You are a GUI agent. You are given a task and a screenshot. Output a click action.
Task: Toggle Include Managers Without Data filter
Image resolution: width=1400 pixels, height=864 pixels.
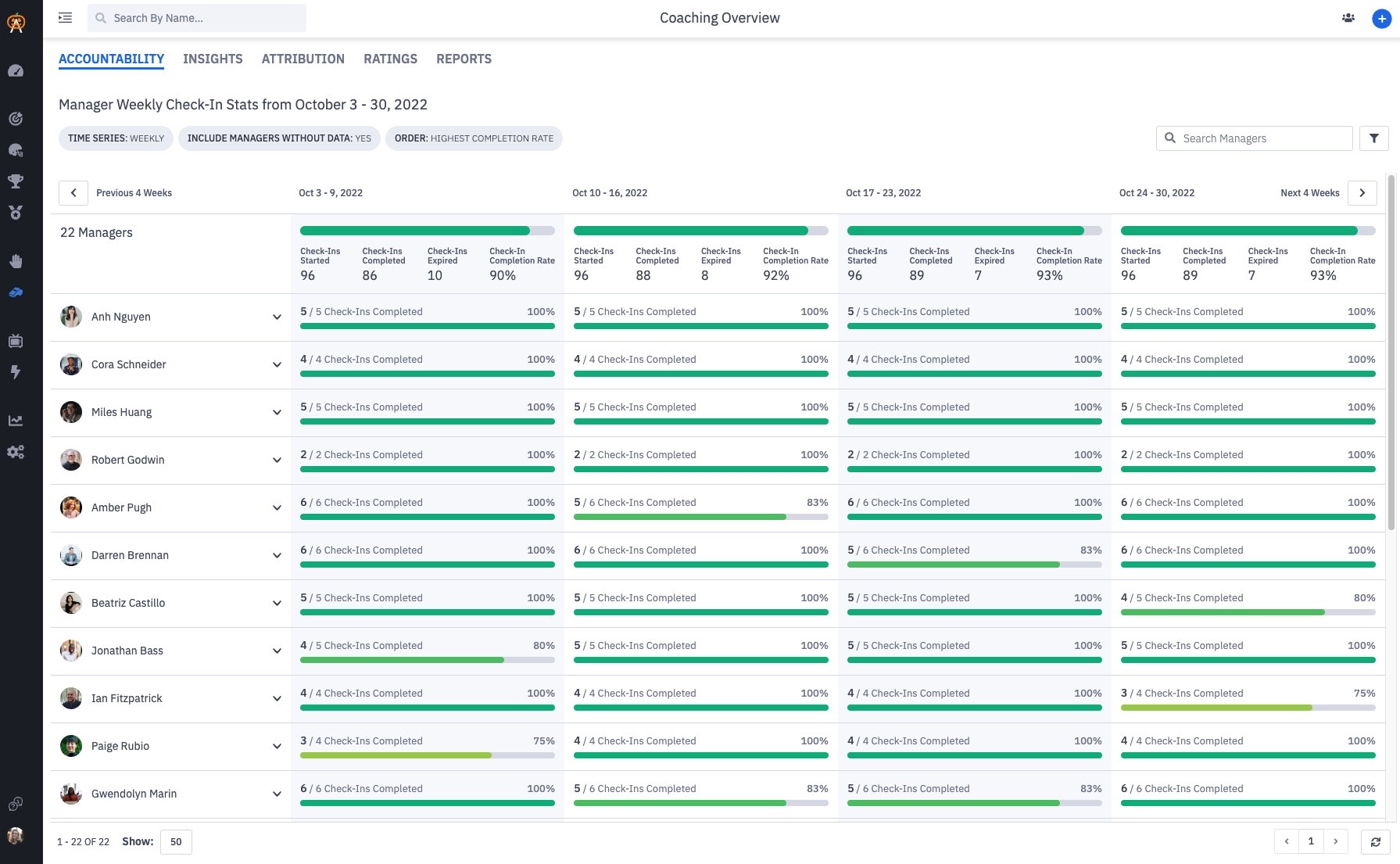(x=278, y=138)
